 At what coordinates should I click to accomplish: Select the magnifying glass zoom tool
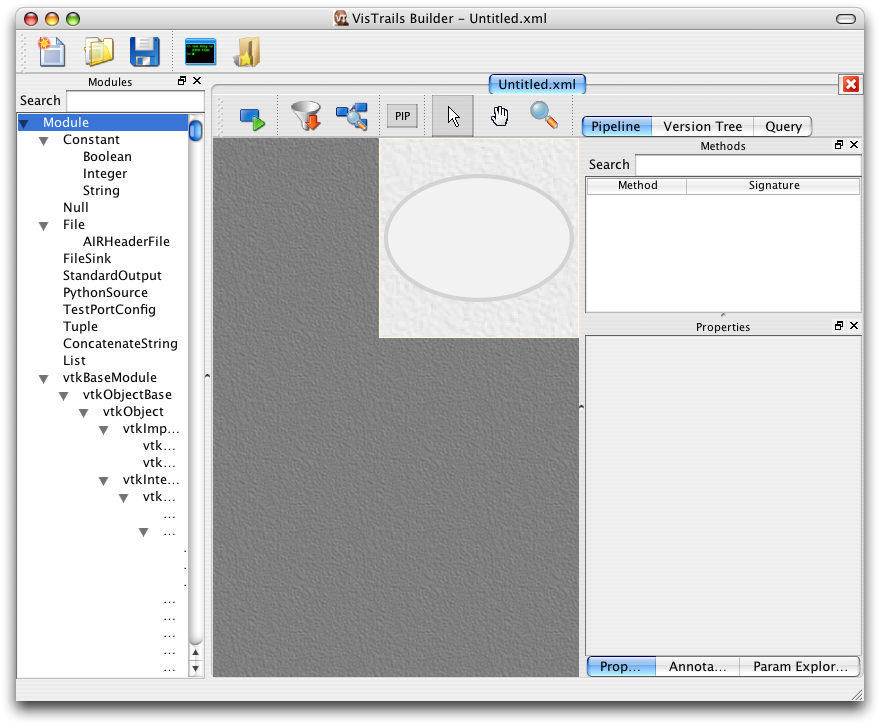(543, 116)
